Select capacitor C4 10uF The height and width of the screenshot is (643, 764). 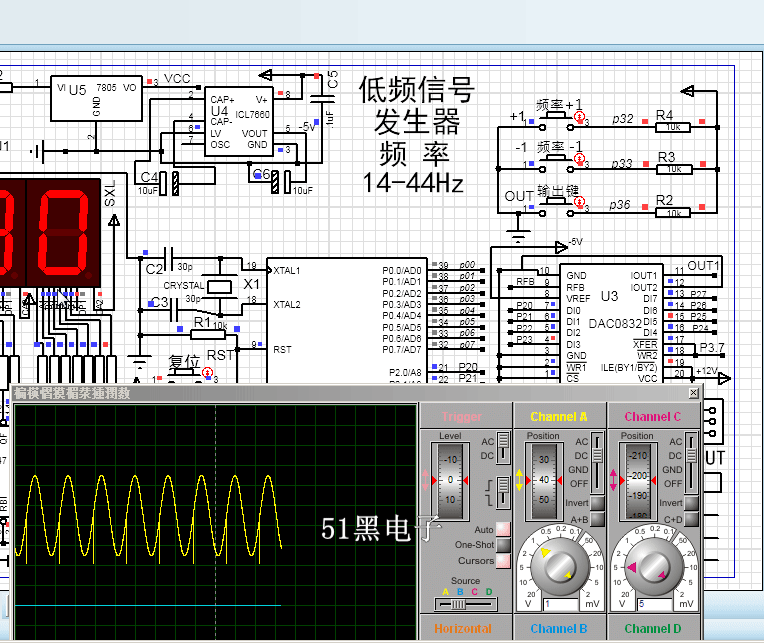(169, 183)
